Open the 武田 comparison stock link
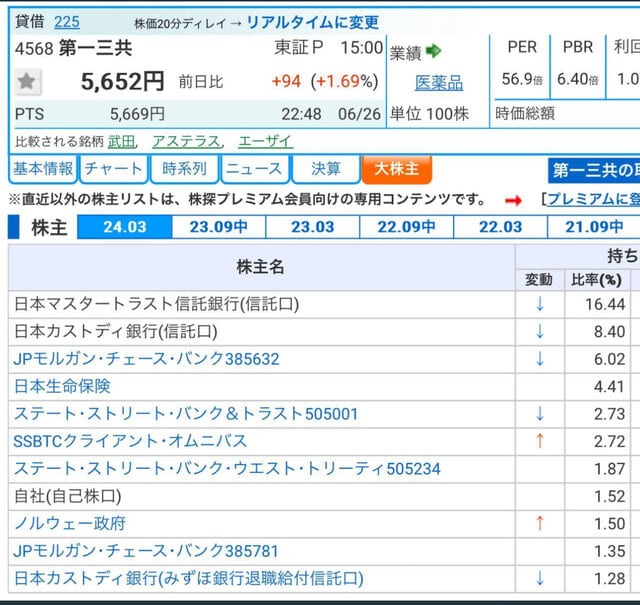The height and width of the screenshot is (605, 640). coord(121,141)
